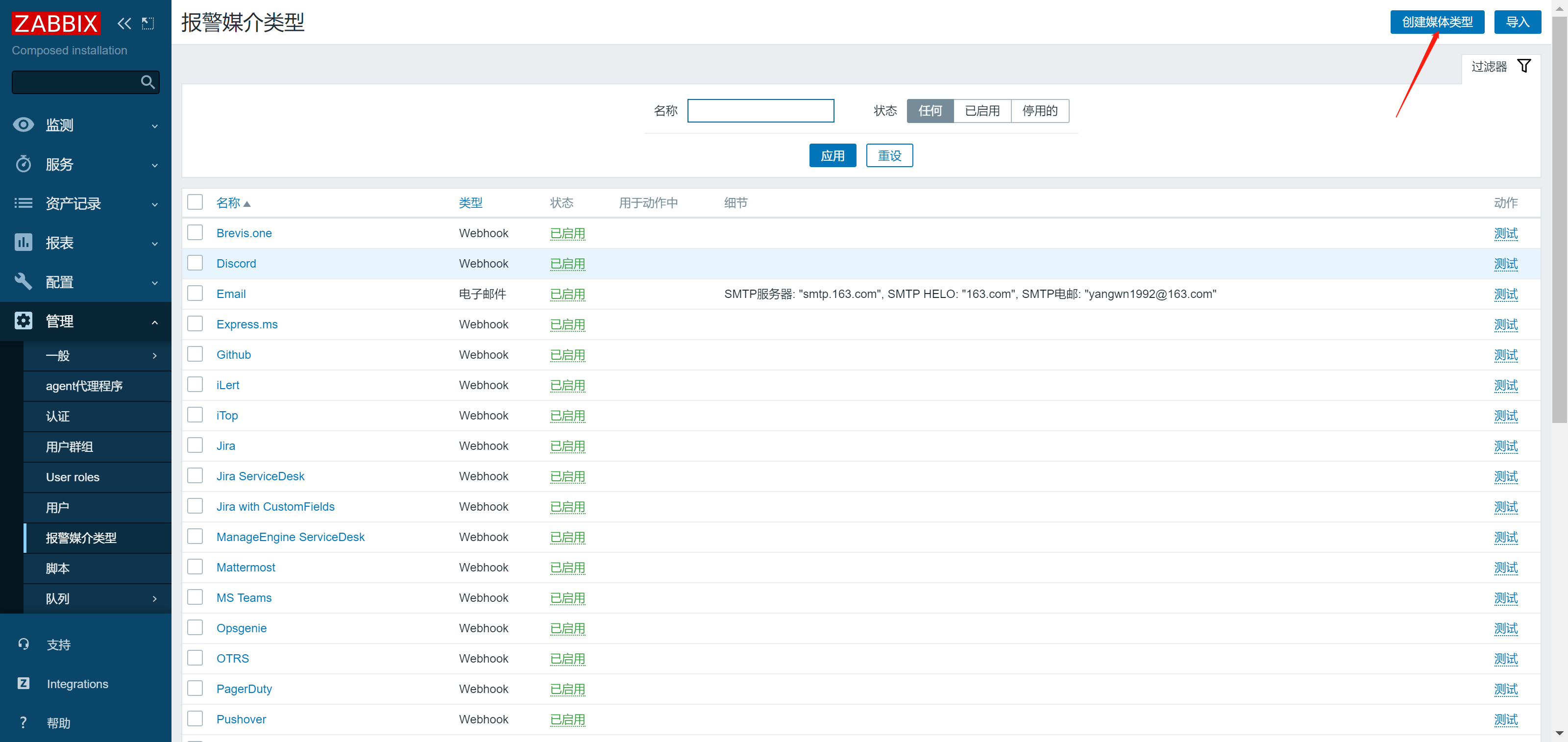Click the sort arrow next to 名称 column
1568x742 pixels.
click(246, 204)
